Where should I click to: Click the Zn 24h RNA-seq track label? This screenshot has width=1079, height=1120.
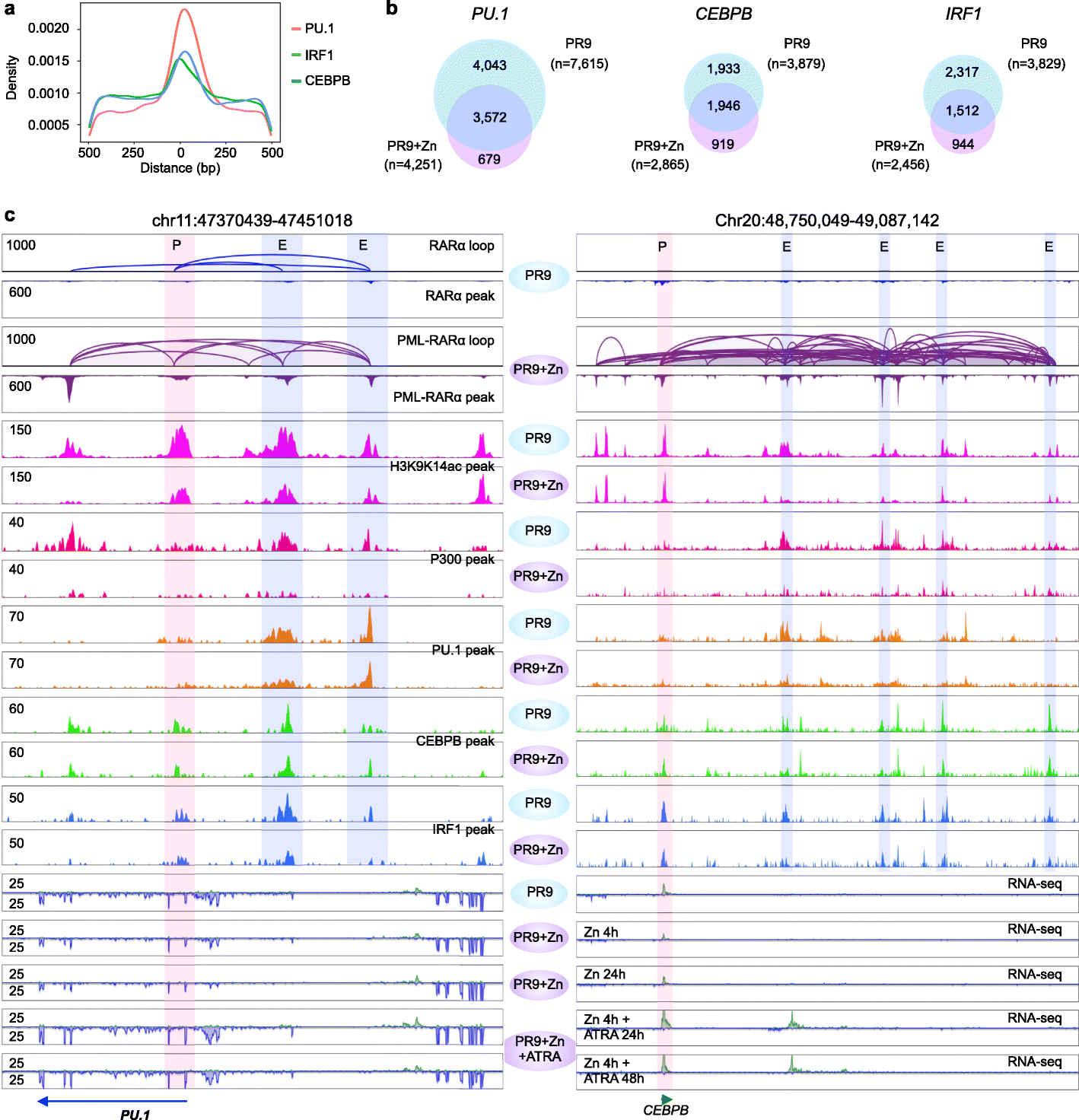(x=604, y=975)
